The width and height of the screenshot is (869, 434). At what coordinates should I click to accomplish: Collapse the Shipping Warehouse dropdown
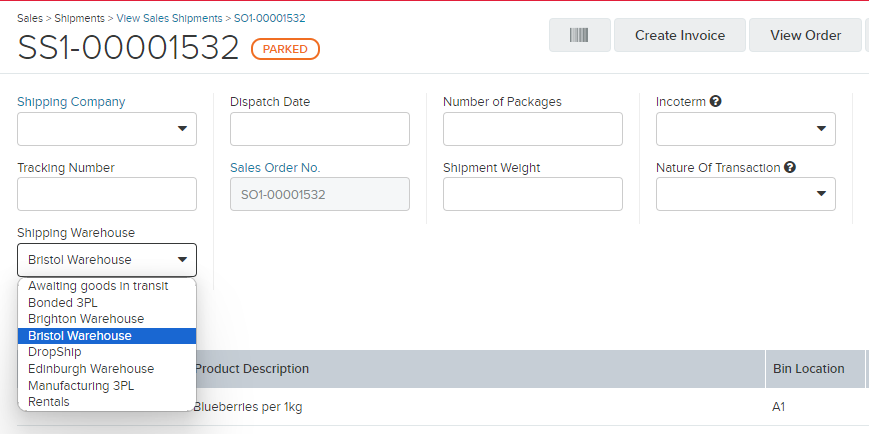[x=107, y=260]
